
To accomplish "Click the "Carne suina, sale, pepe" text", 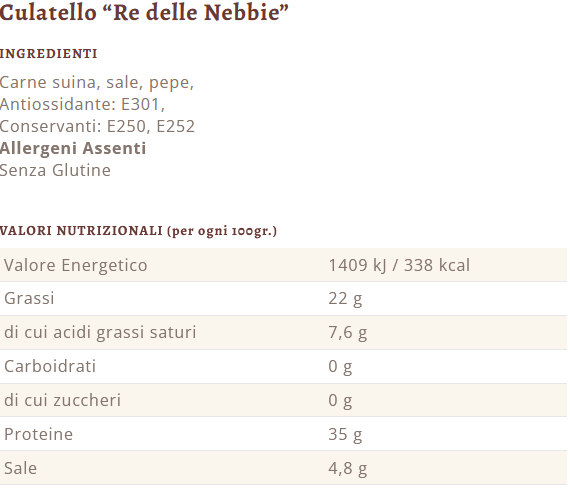I will point(97,83).
